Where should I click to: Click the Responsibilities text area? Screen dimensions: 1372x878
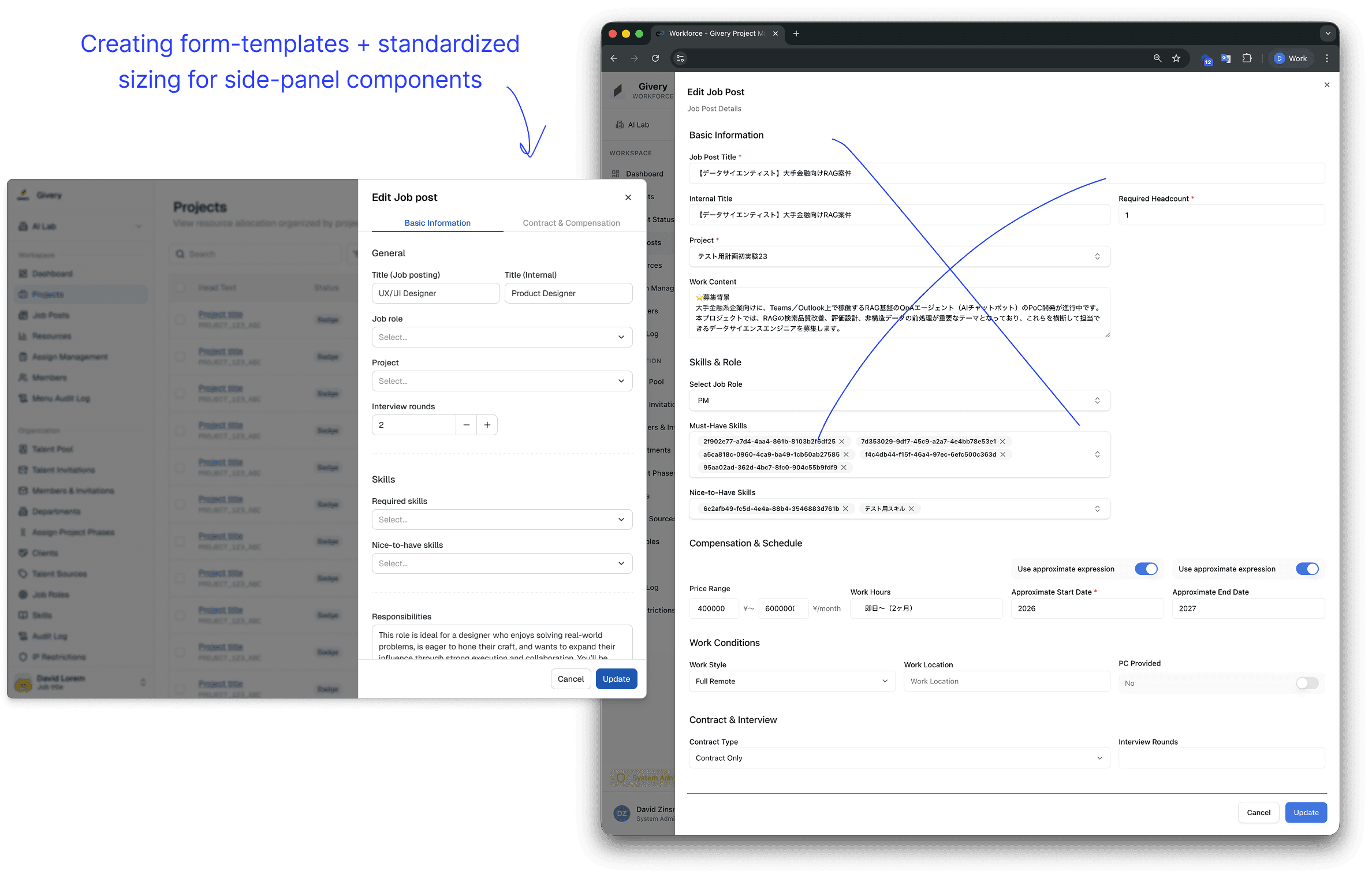pyautogui.click(x=502, y=642)
